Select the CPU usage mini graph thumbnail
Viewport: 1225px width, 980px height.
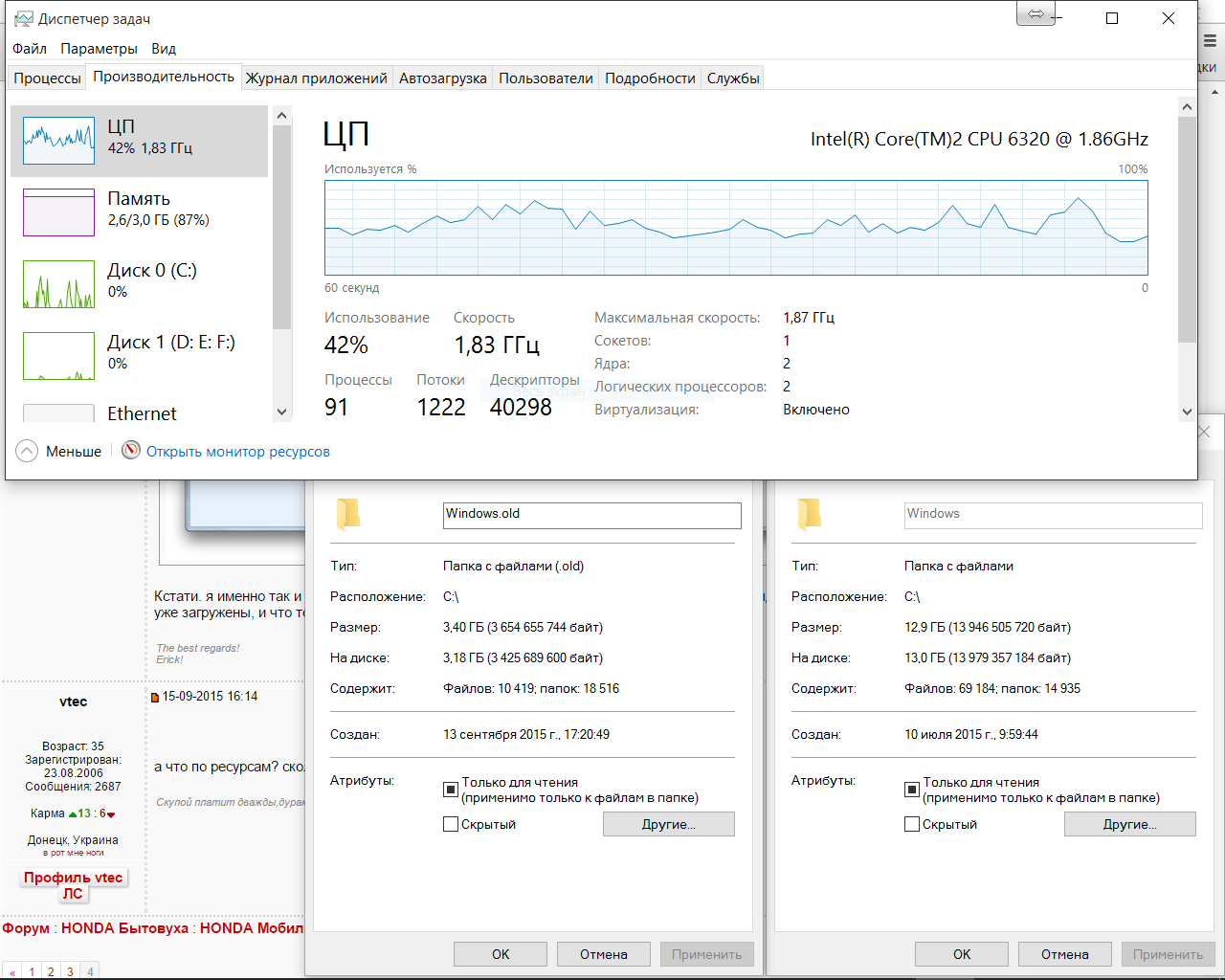58,141
